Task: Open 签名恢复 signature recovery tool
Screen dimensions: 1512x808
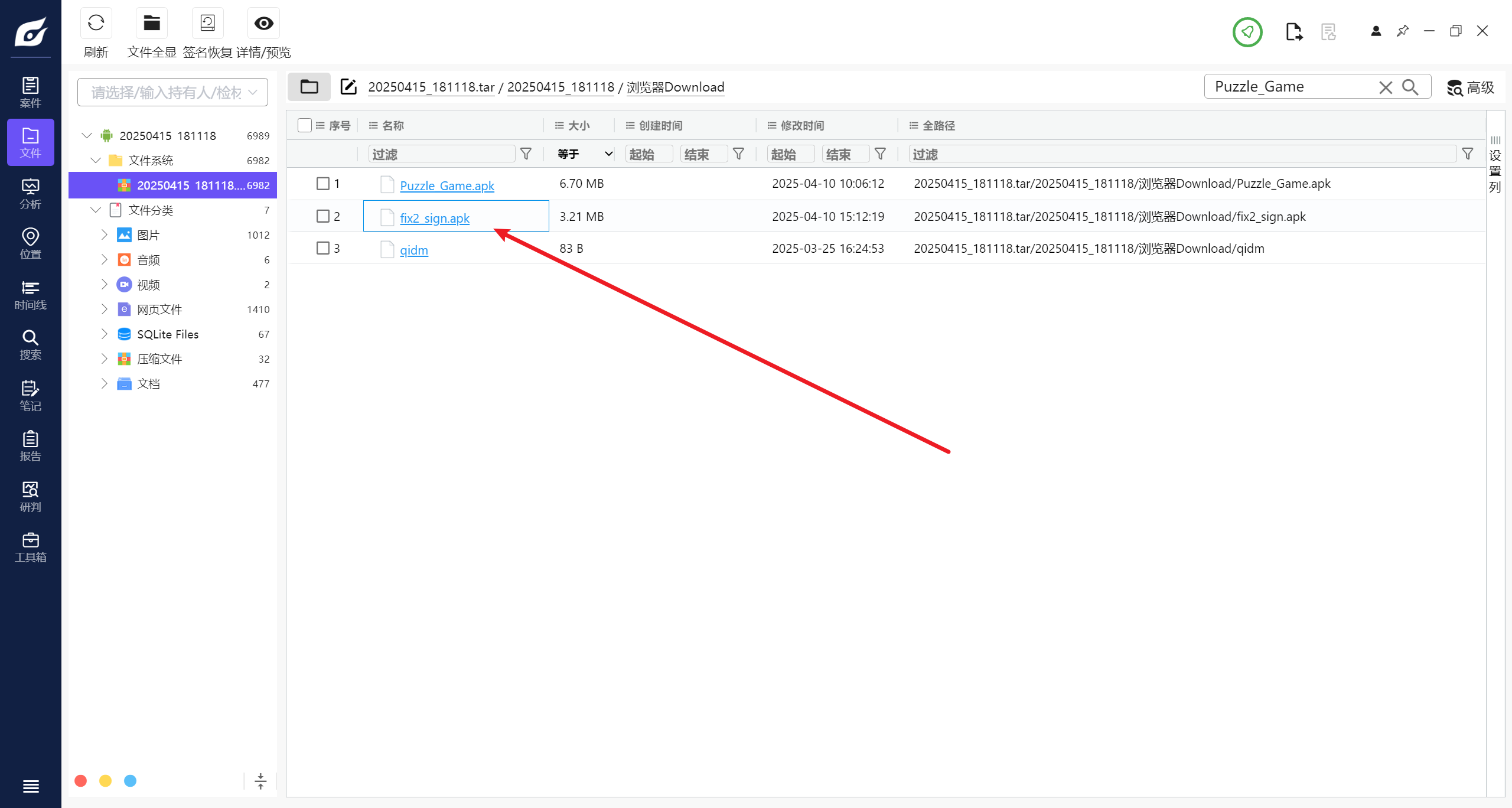Action: pos(207,24)
